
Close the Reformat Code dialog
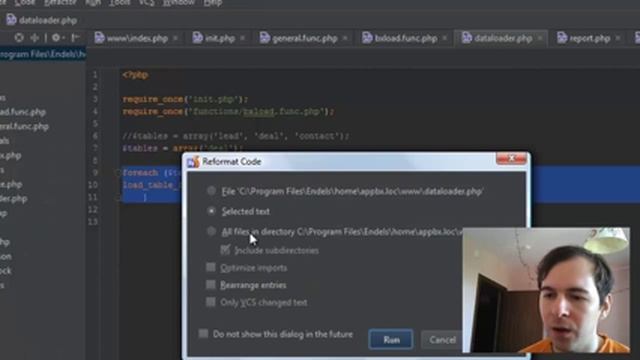[x=511, y=158]
